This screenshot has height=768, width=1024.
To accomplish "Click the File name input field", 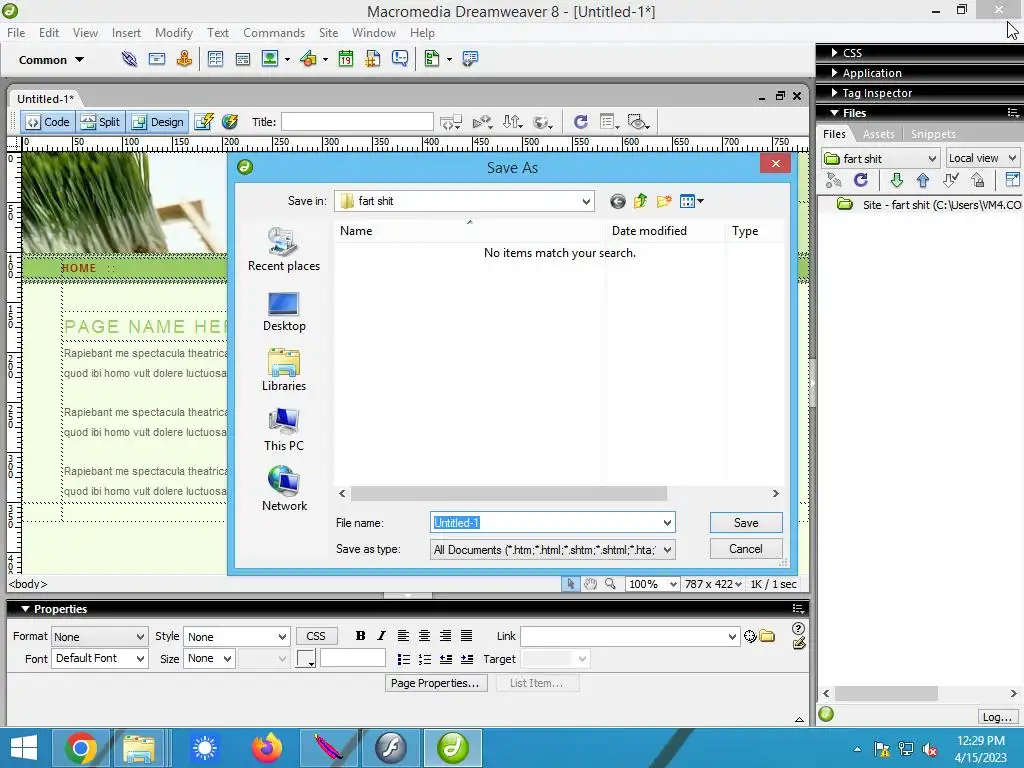I will 546,522.
